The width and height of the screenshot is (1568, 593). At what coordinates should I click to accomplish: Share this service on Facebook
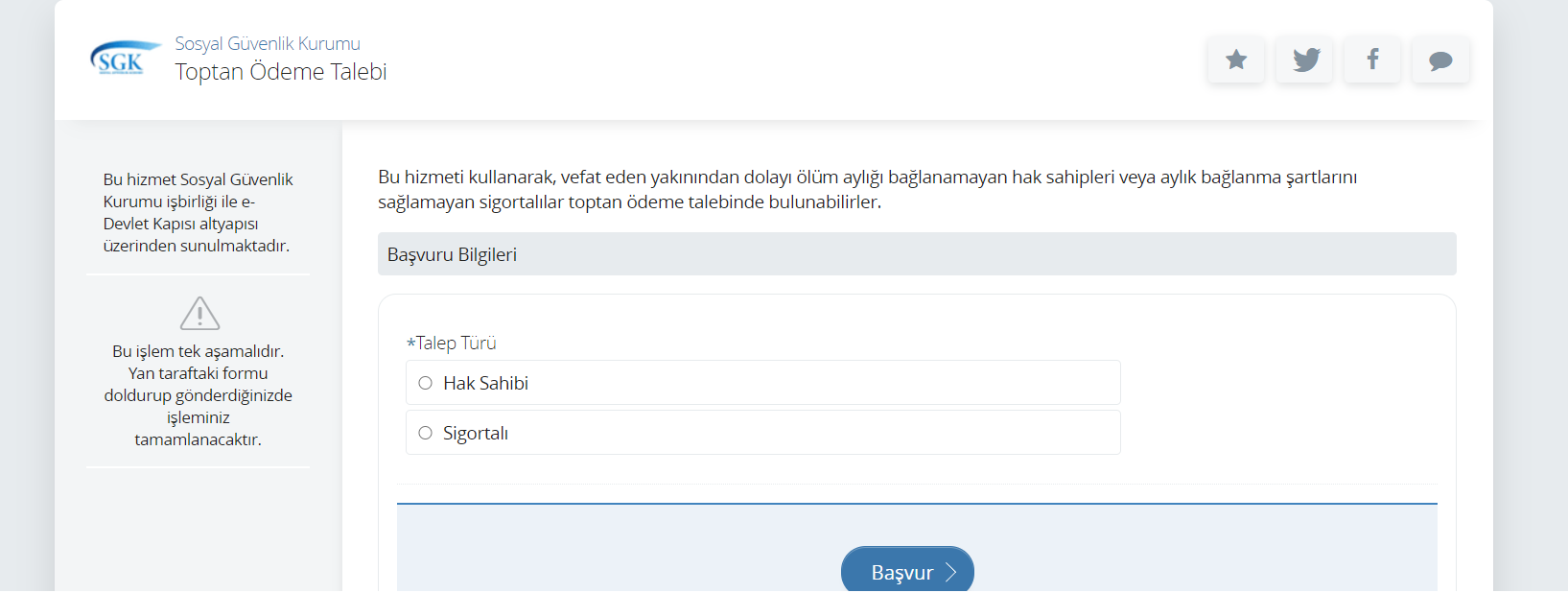coord(1372,59)
